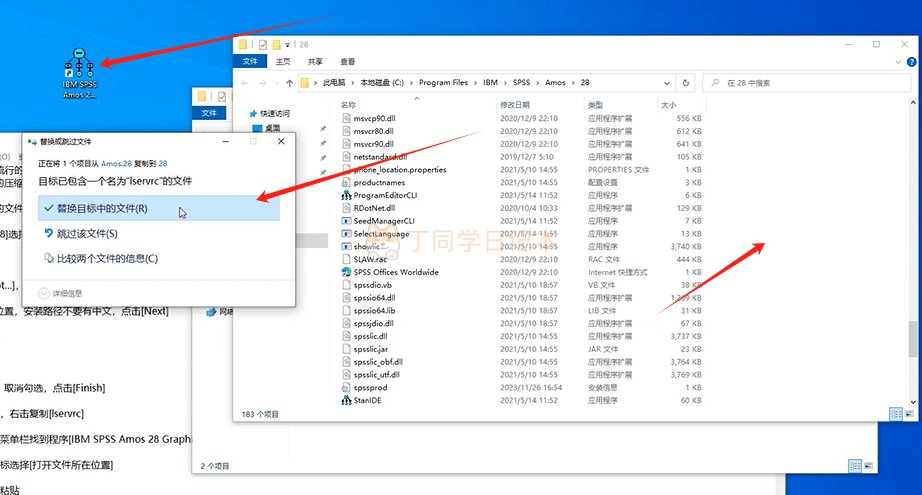
Task: Click the file list vertical scrollbar thumb
Action: point(913,339)
